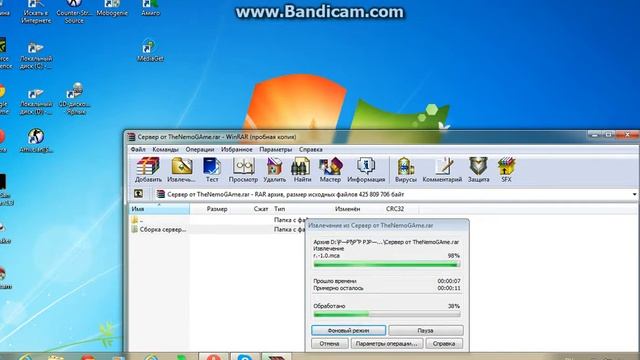The height and width of the screenshot is (360, 640).
Task: Click the Извлечь (Extract) toolbar icon
Action: pos(181,169)
